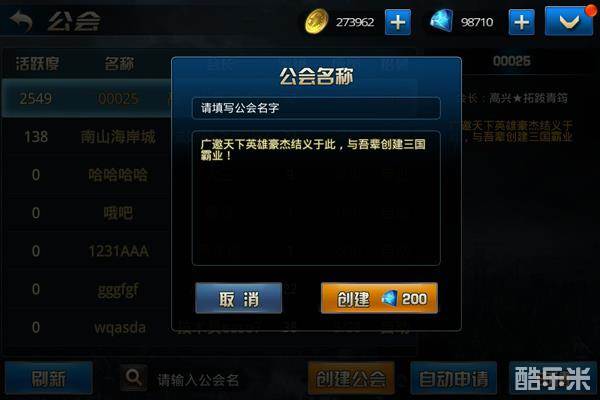Open the gold coin icon

316,21
